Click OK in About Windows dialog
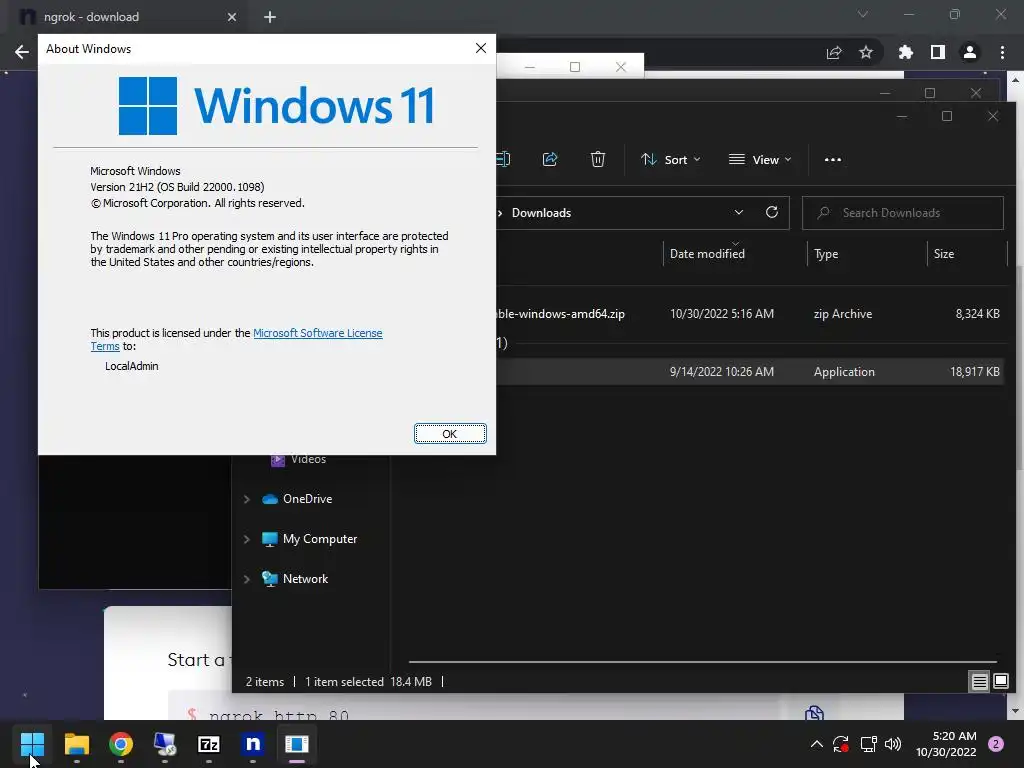The height and width of the screenshot is (768, 1024). pyautogui.click(x=450, y=434)
